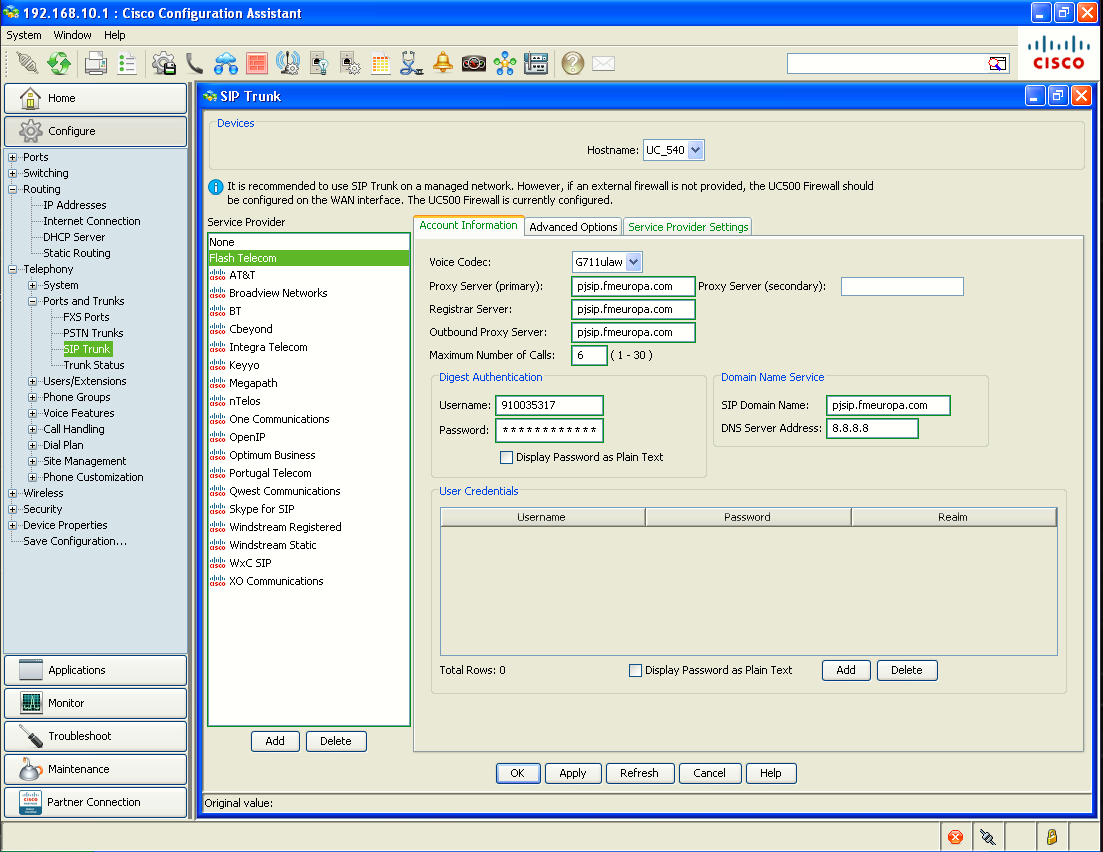This screenshot has height=852, width=1103.
Task: Click the port with light bulb icon
Action: (x=319, y=63)
